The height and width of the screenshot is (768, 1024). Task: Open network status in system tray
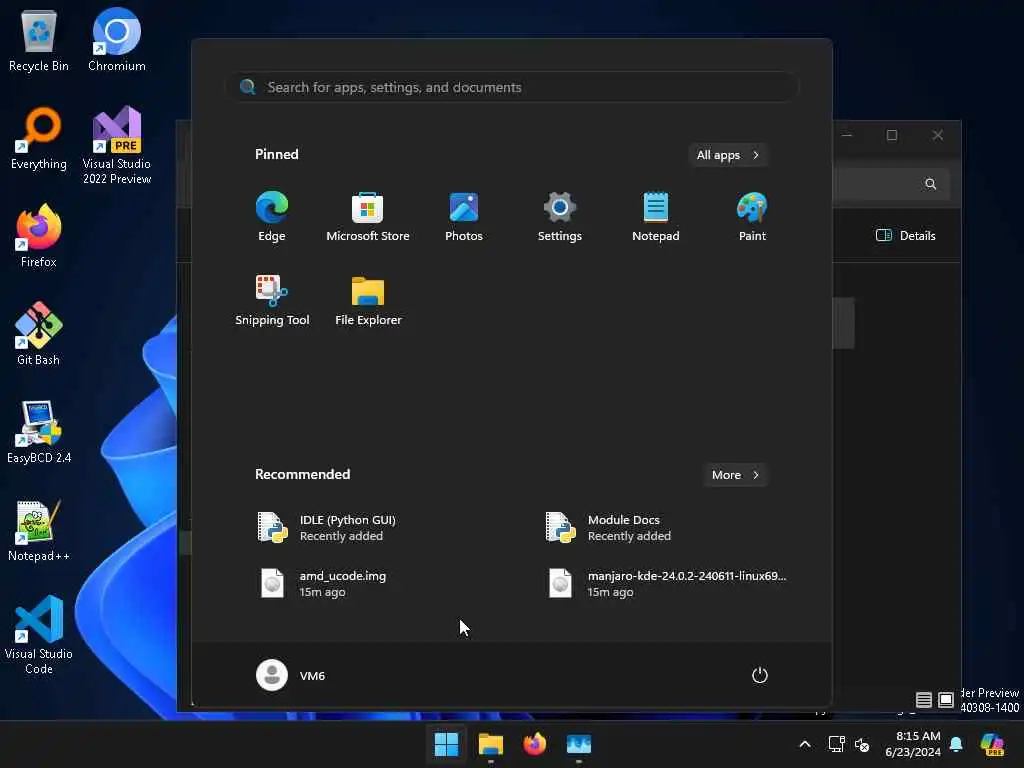click(837, 744)
